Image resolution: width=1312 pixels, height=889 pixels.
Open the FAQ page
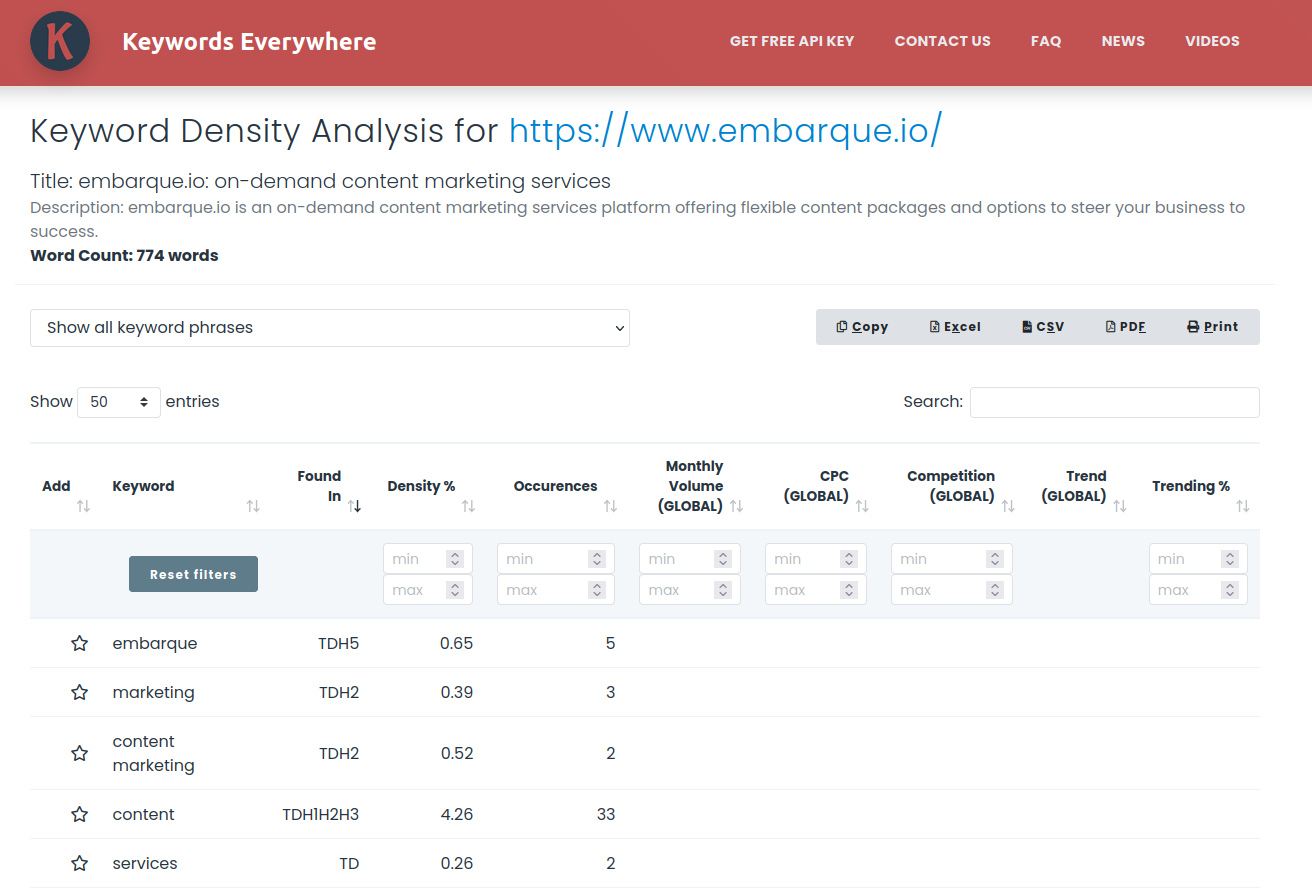click(1046, 41)
